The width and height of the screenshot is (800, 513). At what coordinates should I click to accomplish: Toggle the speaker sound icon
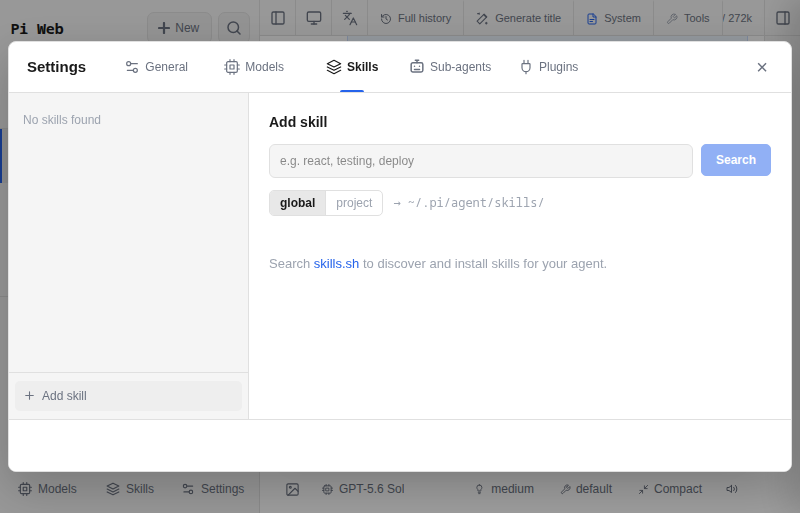(732, 489)
